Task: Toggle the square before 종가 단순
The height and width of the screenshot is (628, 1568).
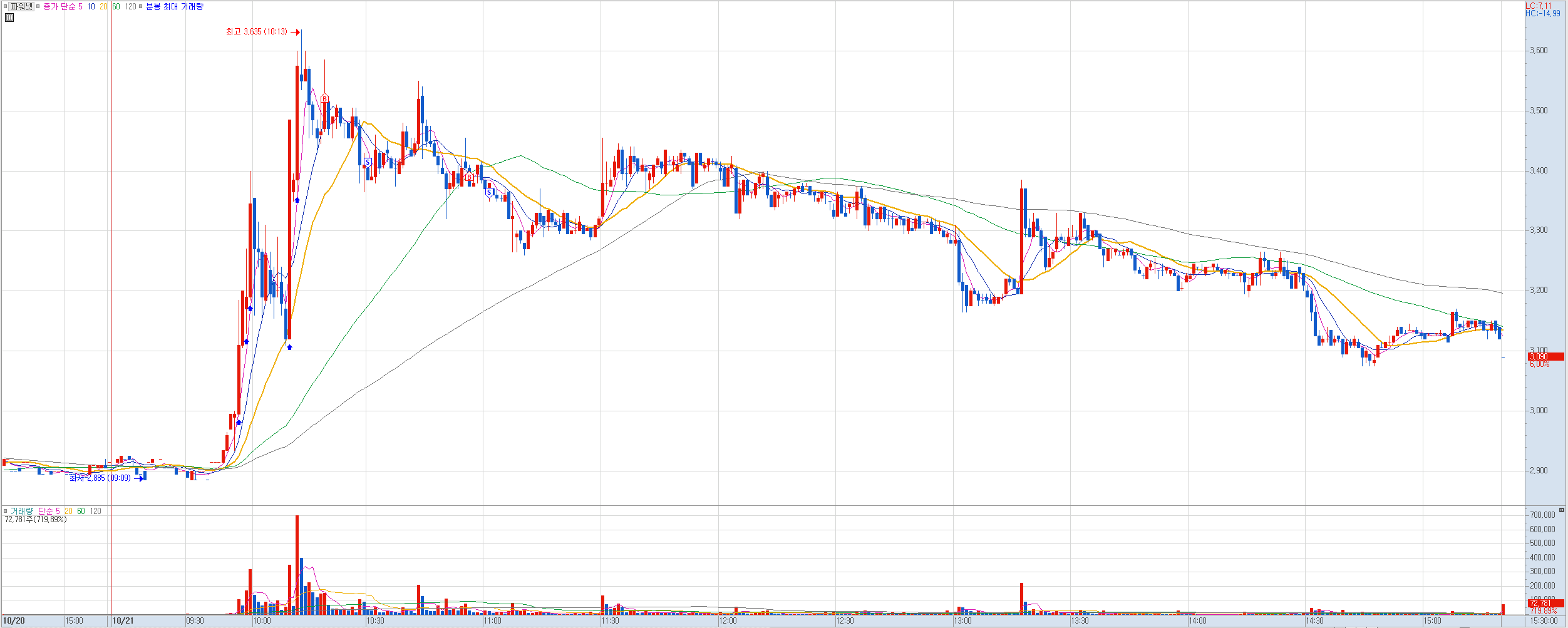Action: (38, 6)
